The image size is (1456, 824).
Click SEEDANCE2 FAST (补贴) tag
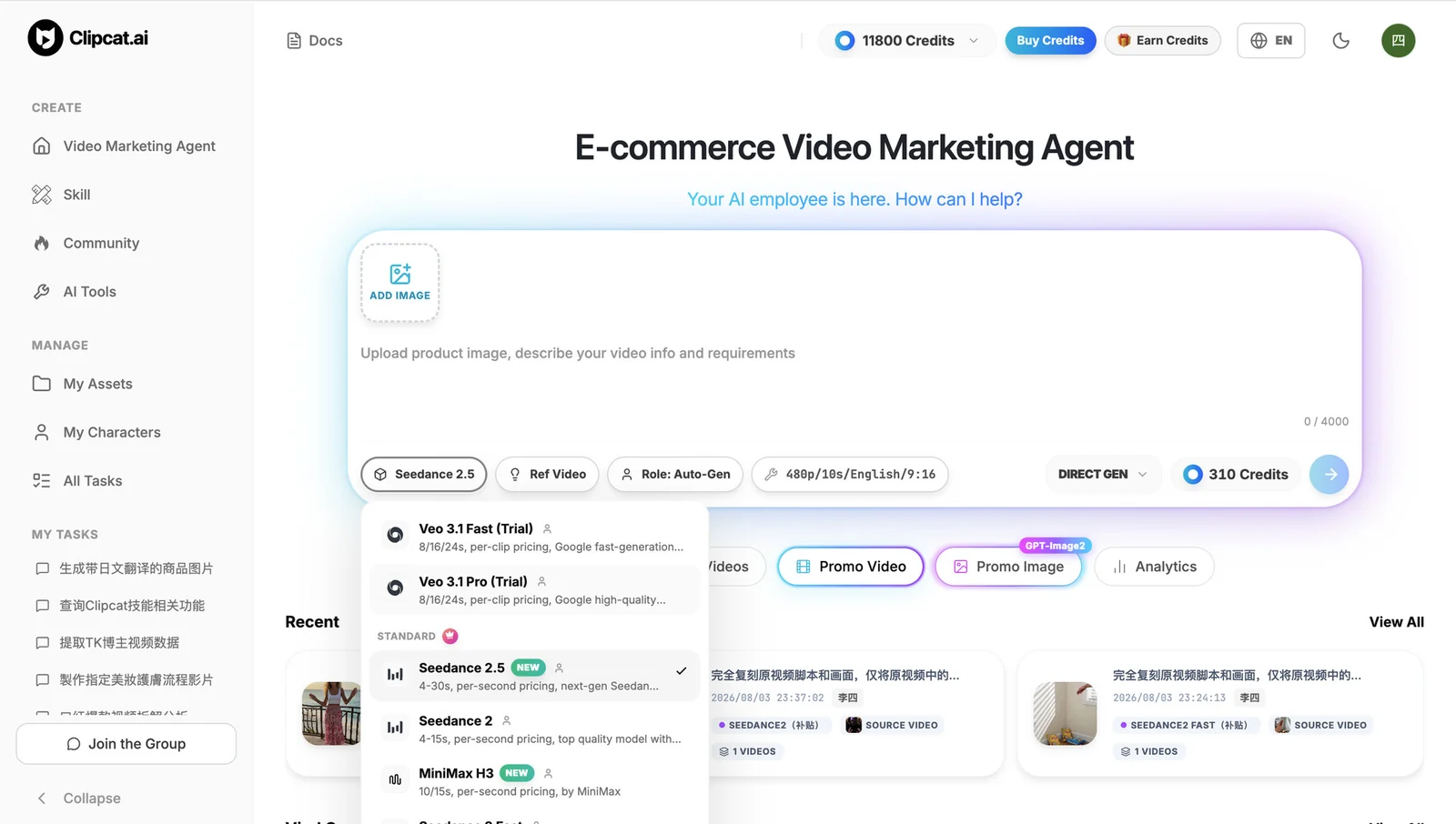pos(1187,725)
